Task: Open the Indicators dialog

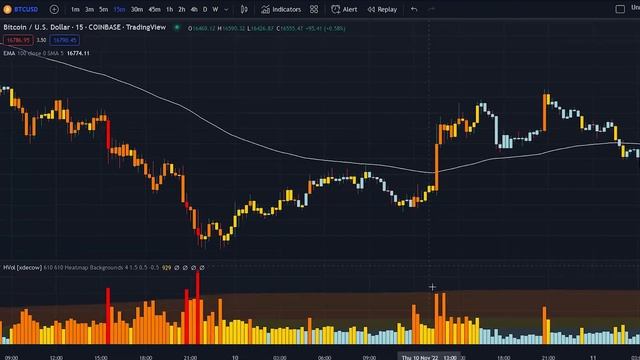Action: pyautogui.click(x=281, y=9)
